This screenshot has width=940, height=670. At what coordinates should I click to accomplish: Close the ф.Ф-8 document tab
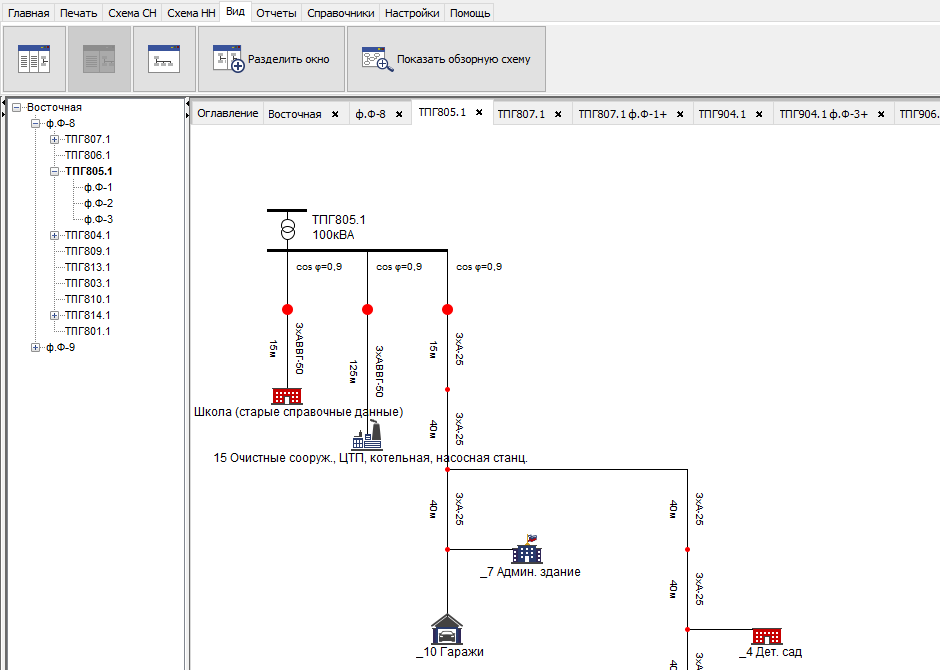pyautogui.click(x=399, y=114)
